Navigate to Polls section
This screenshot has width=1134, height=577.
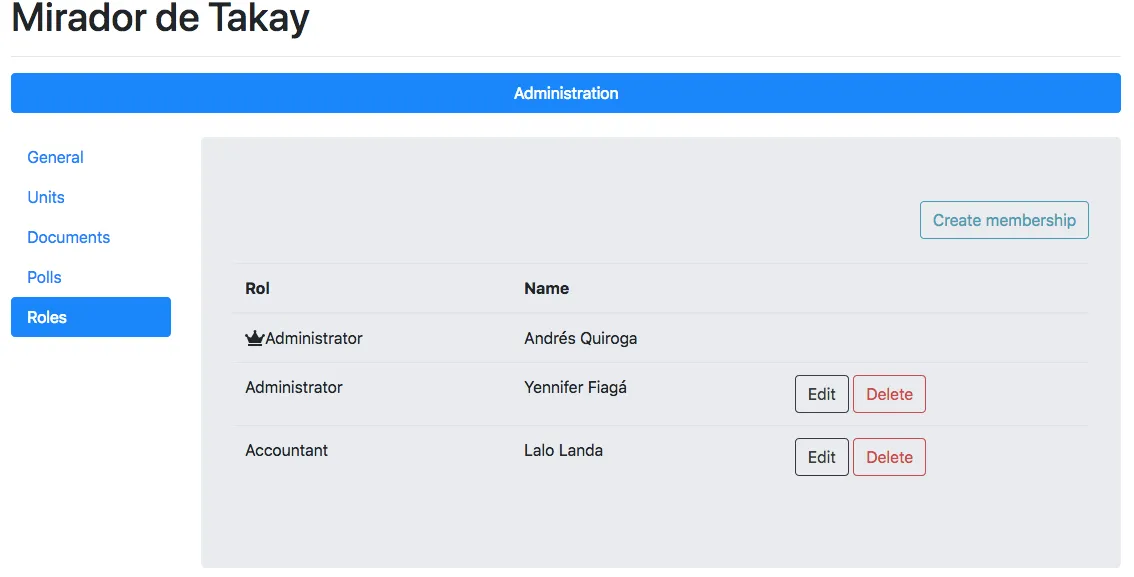[44, 277]
